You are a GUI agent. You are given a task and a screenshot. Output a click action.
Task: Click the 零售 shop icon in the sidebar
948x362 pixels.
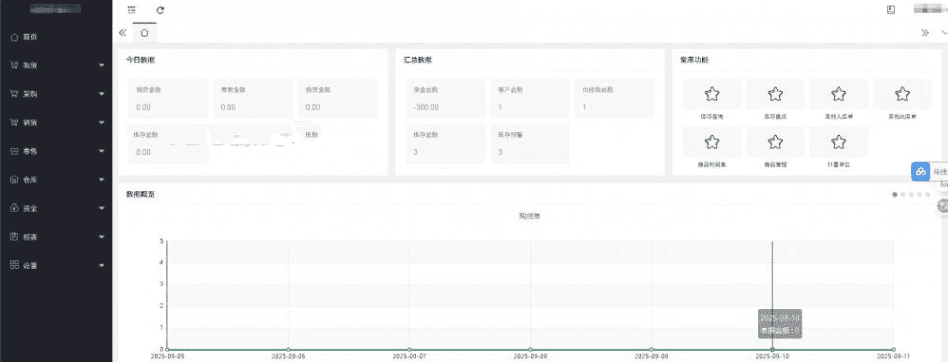pos(15,150)
